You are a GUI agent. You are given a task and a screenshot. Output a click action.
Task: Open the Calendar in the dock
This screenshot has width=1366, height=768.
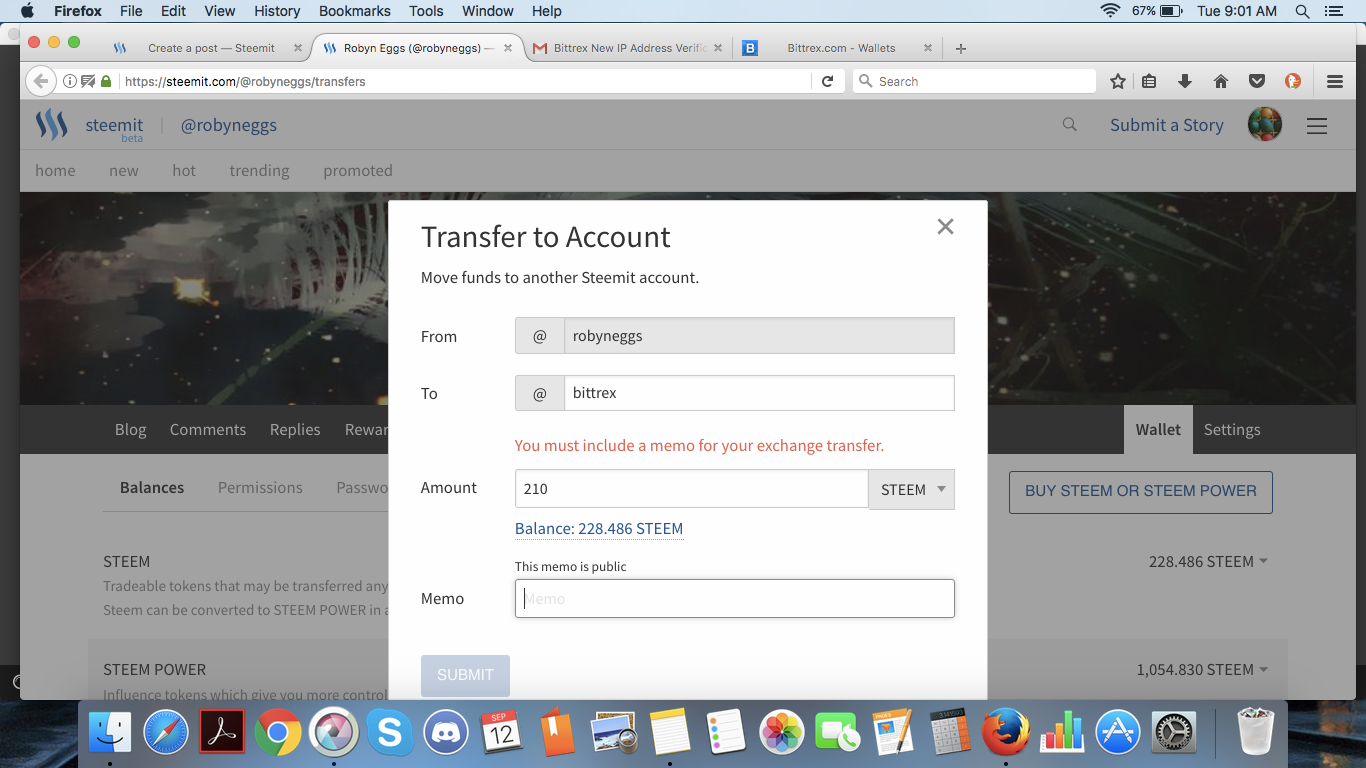pyautogui.click(x=502, y=734)
